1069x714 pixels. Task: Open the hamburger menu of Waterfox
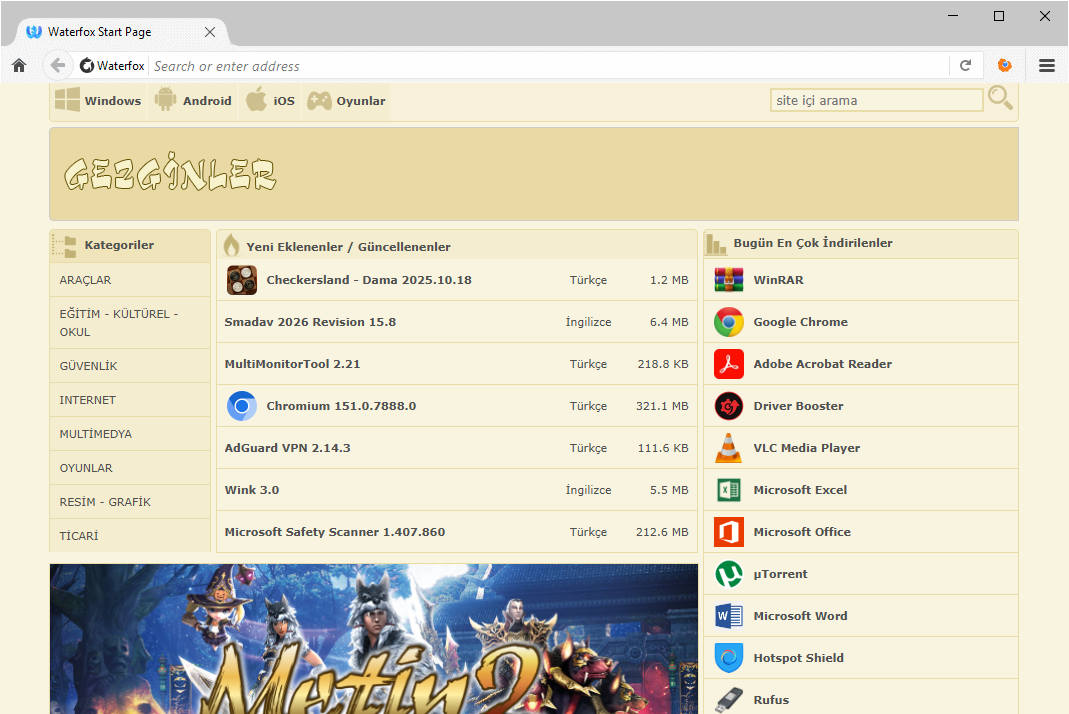1047,65
